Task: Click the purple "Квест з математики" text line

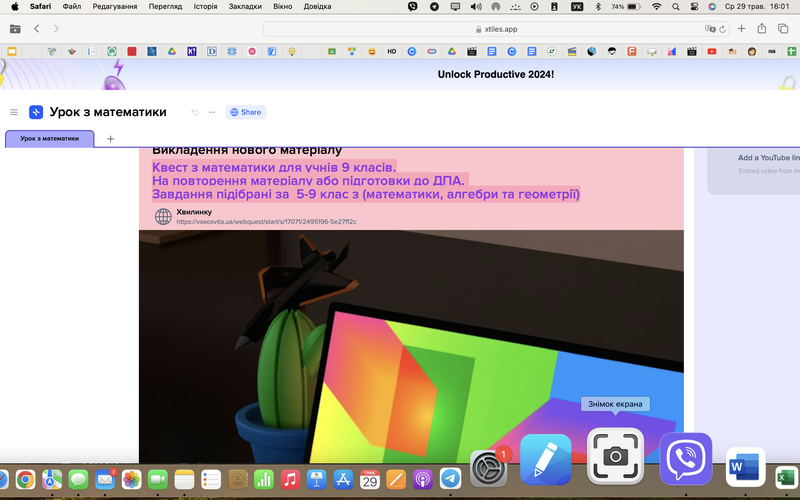Action: [x=274, y=167]
